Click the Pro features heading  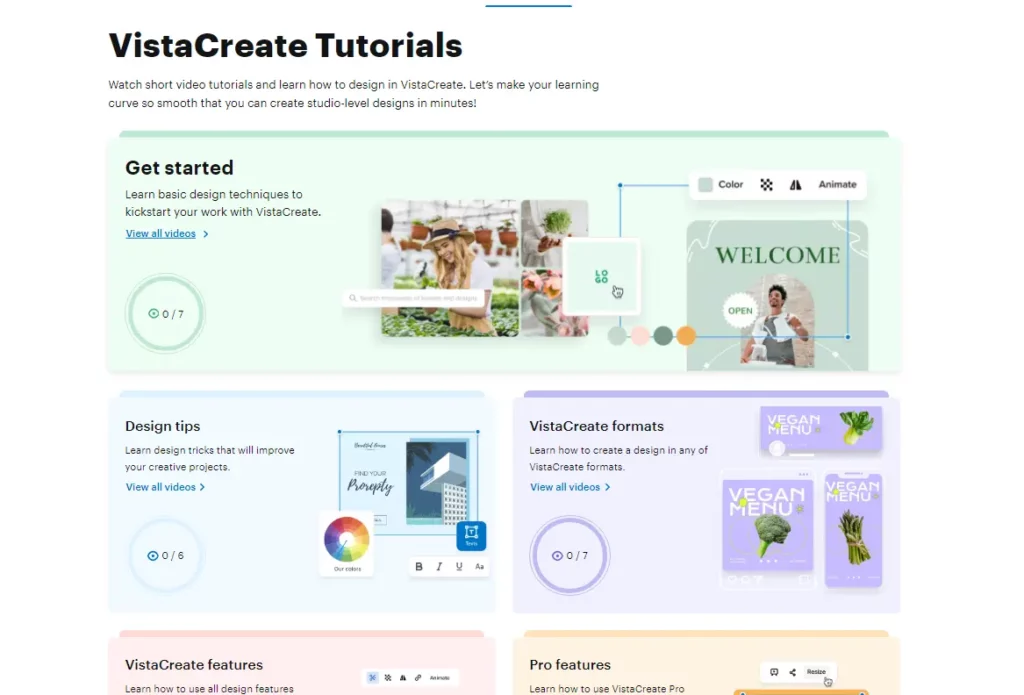(570, 664)
